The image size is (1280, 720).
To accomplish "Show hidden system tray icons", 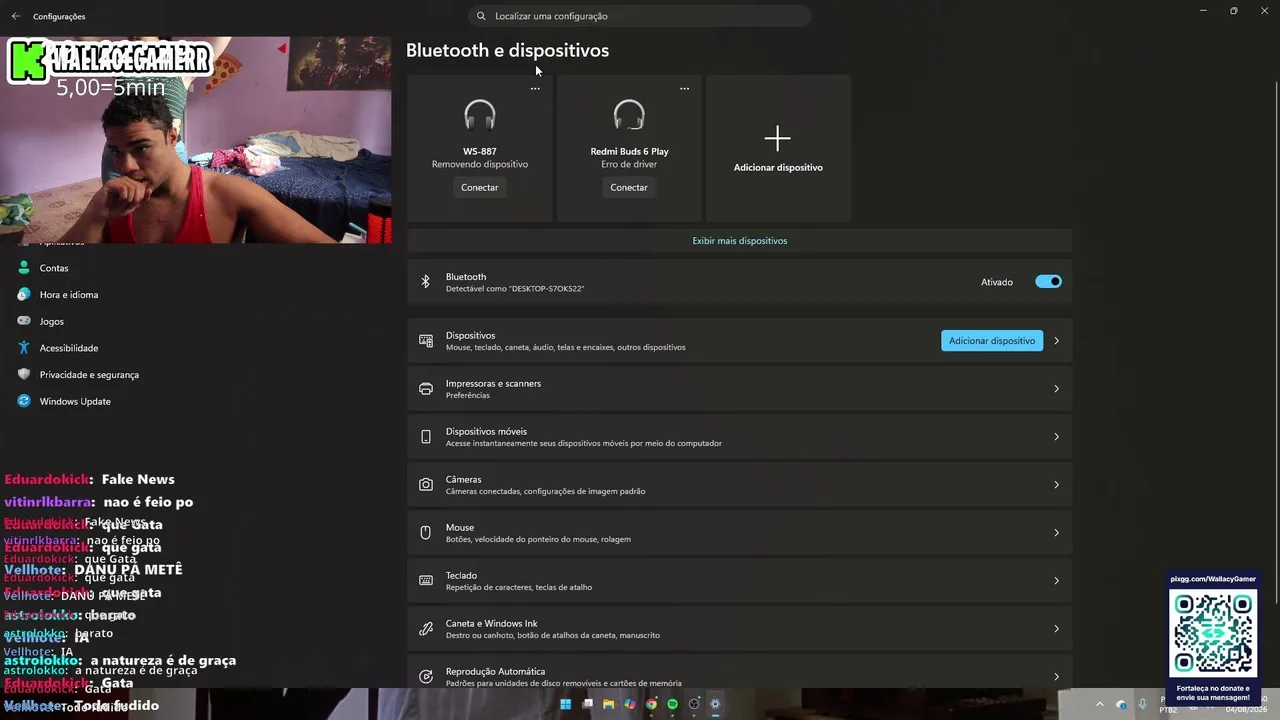I will click(x=1100, y=704).
